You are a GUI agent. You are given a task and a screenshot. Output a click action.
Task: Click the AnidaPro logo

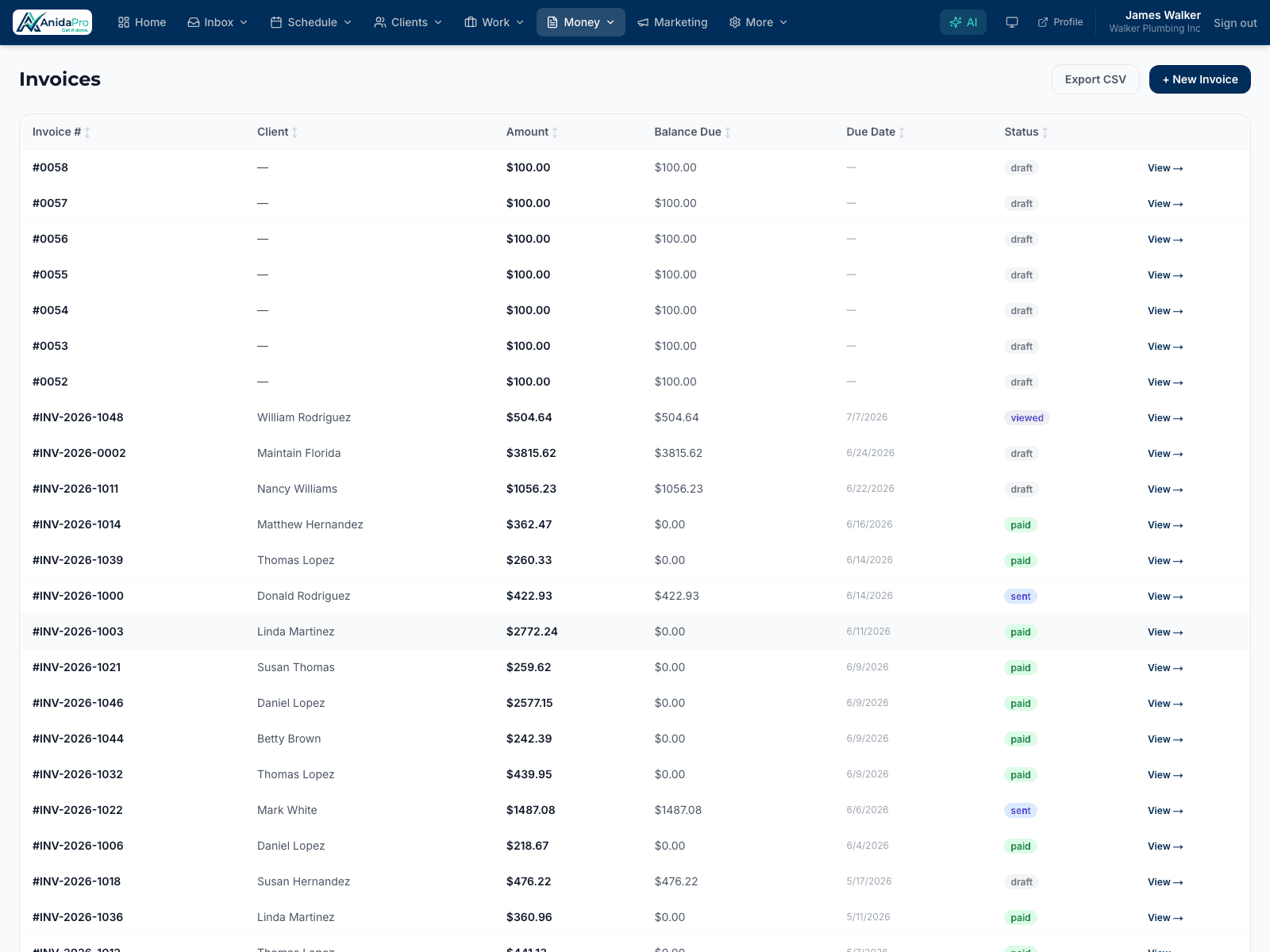coord(52,22)
